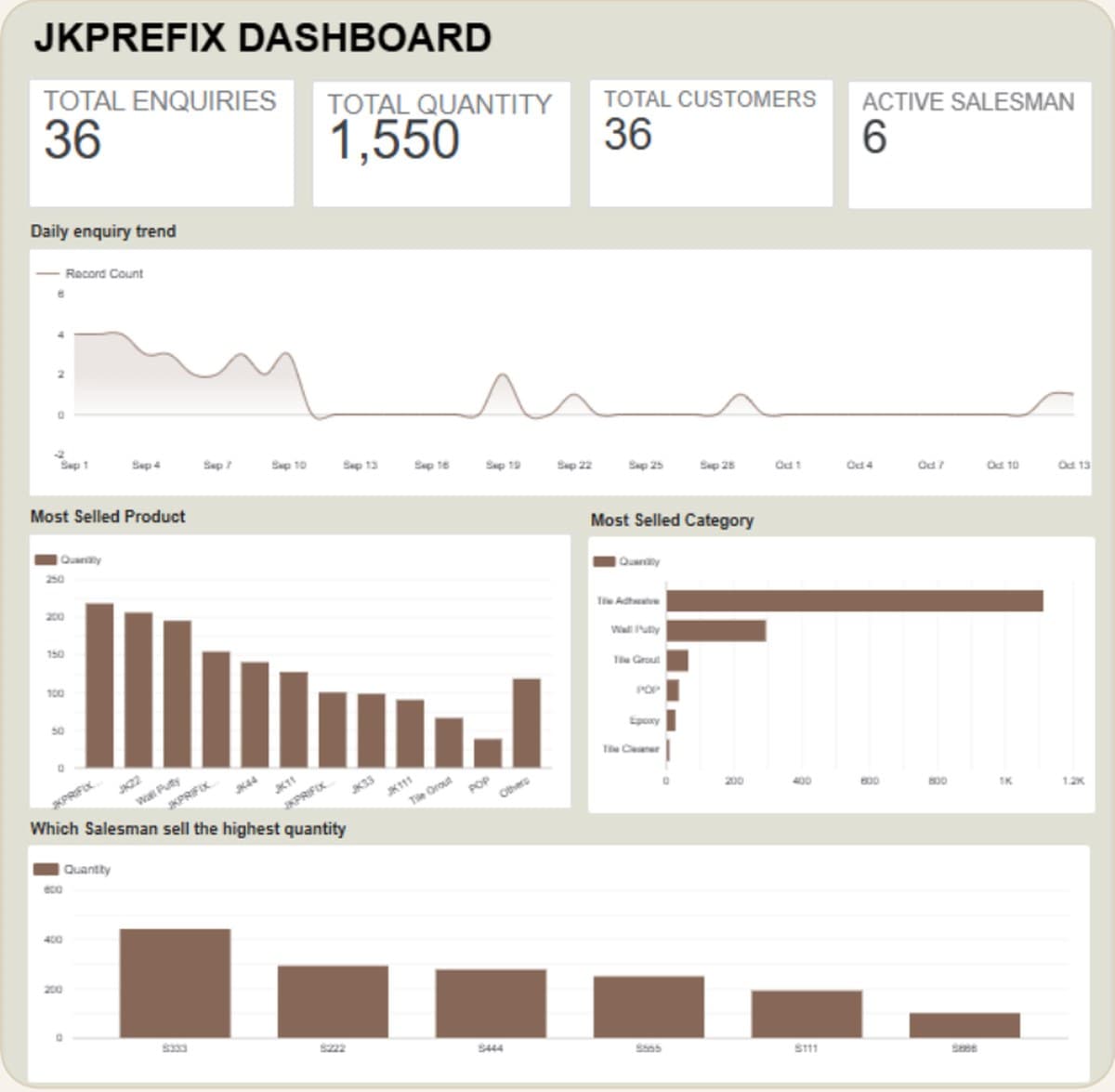Image resolution: width=1115 pixels, height=1092 pixels.
Task: Click the Daily enquiry trend heading
Action: click(103, 231)
